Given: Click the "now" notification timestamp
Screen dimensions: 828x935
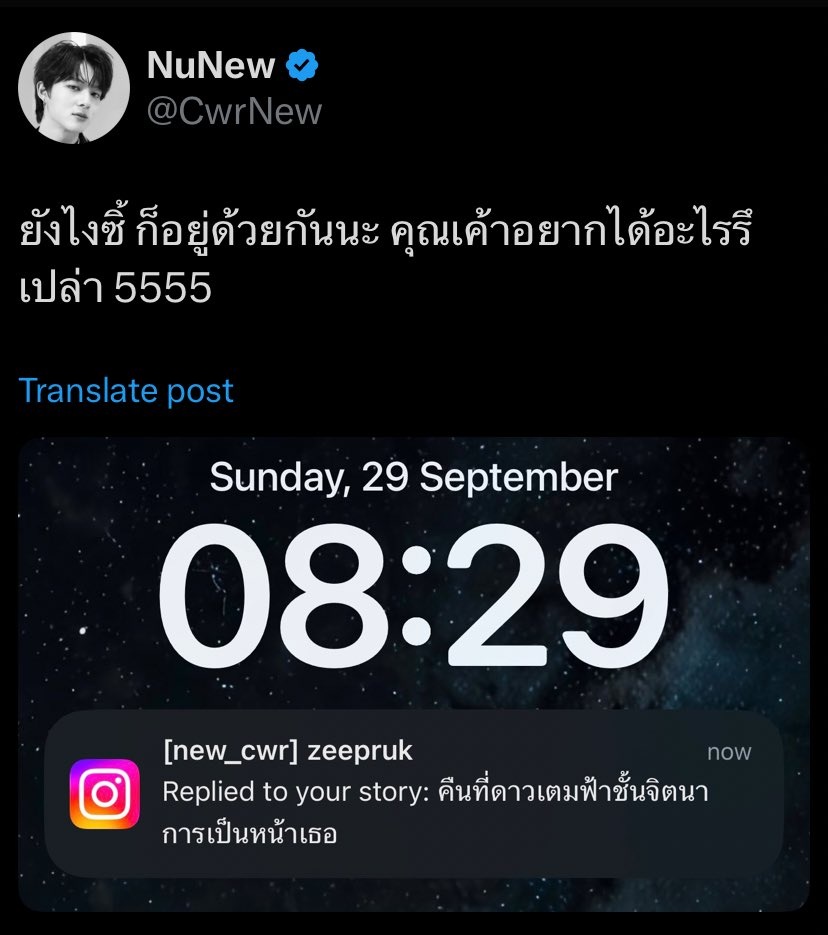Looking at the screenshot, I should click(729, 752).
